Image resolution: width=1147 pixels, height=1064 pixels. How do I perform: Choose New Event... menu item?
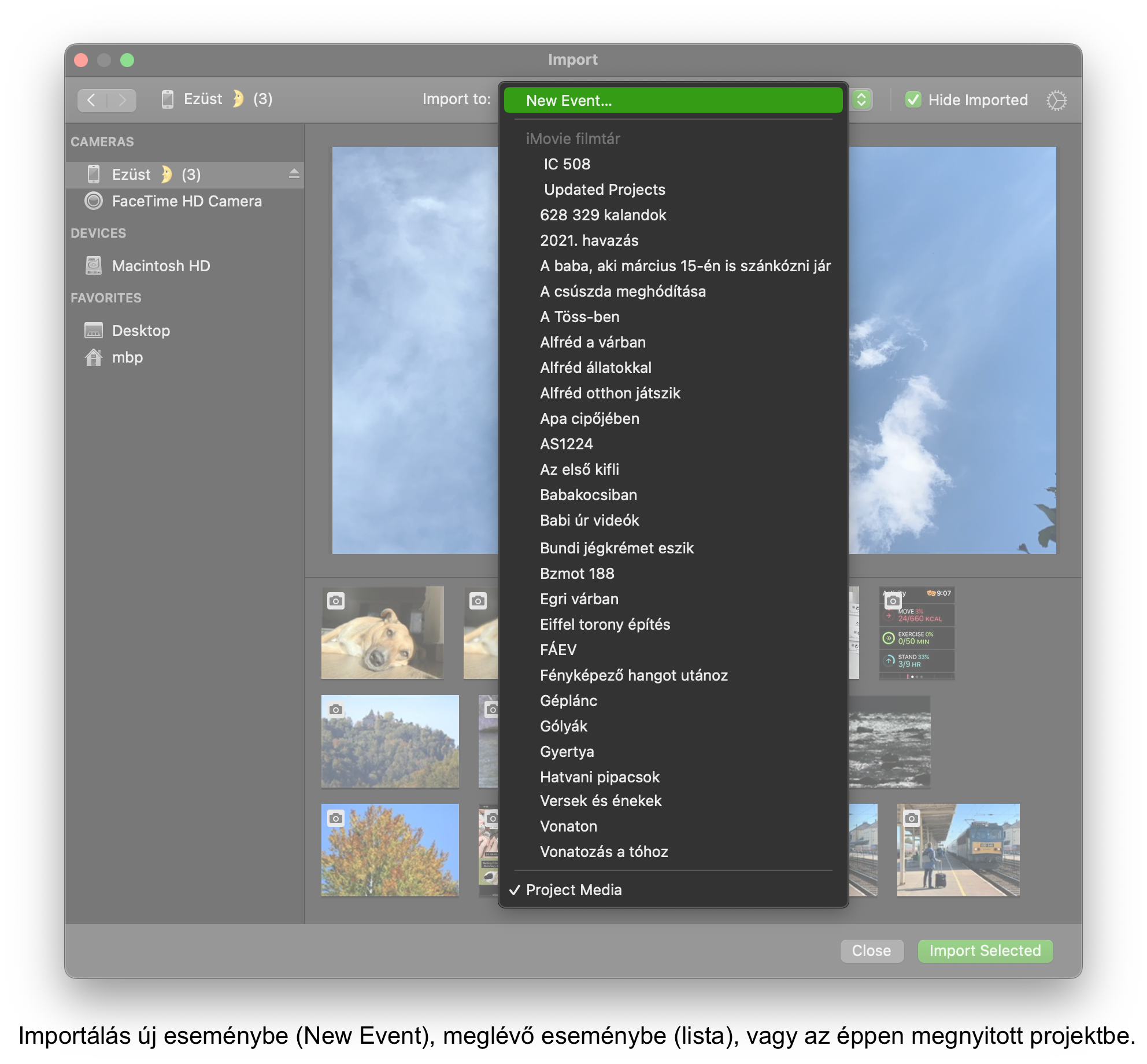point(674,101)
